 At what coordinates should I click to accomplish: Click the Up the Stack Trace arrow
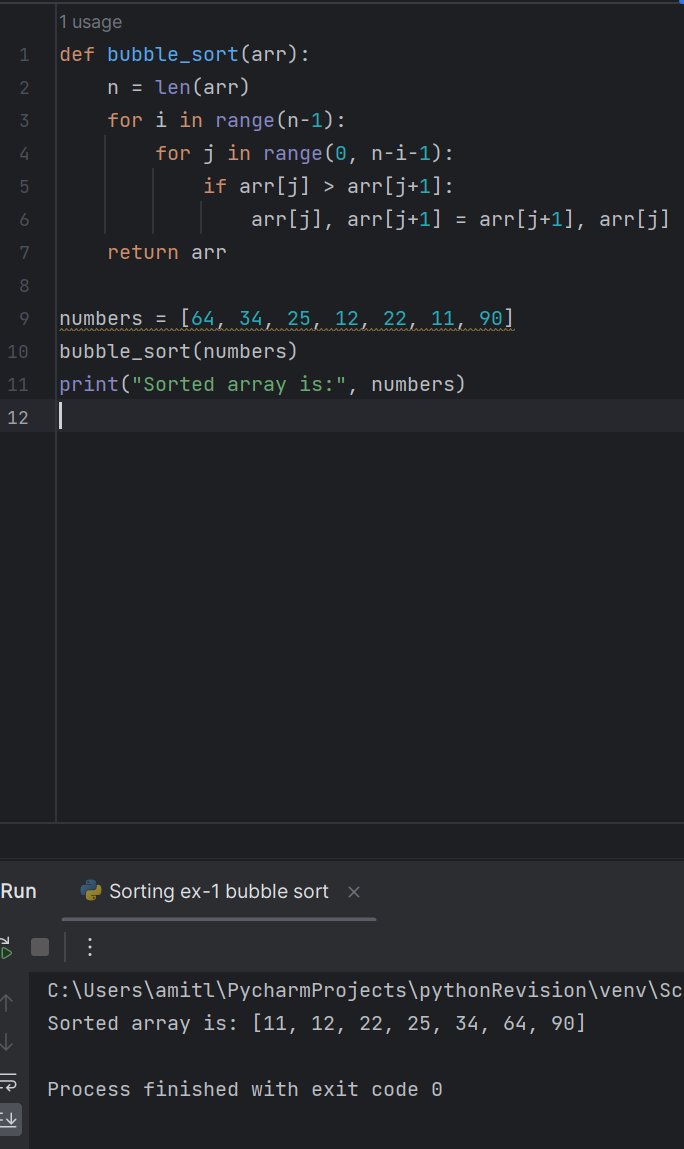[x=7, y=1003]
